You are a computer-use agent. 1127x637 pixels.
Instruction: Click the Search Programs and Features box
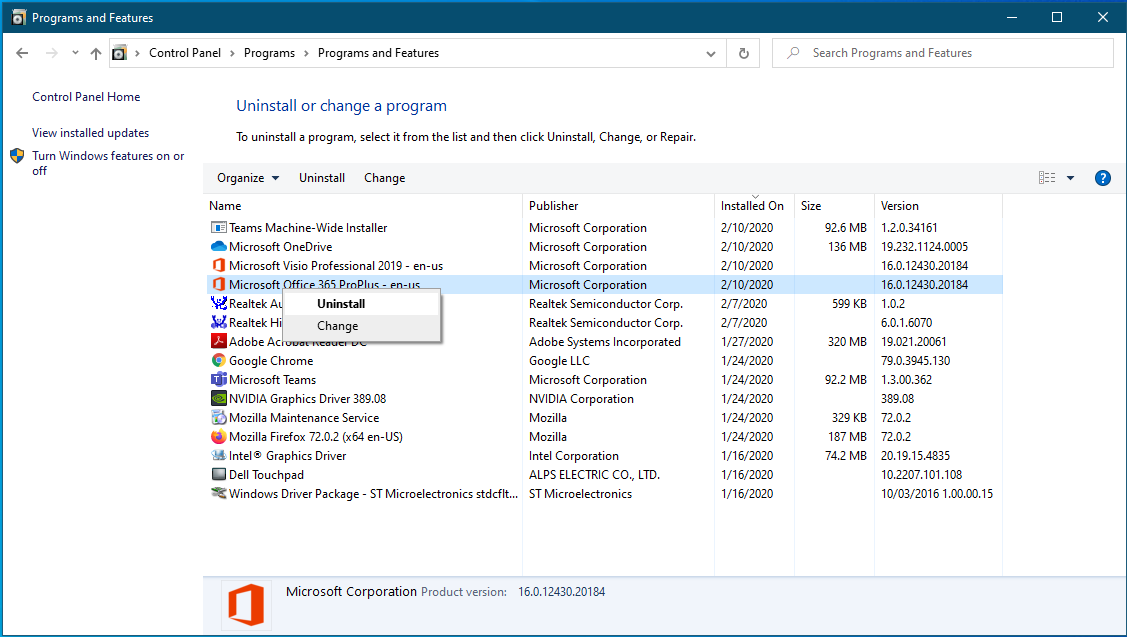tap(941, 52)
